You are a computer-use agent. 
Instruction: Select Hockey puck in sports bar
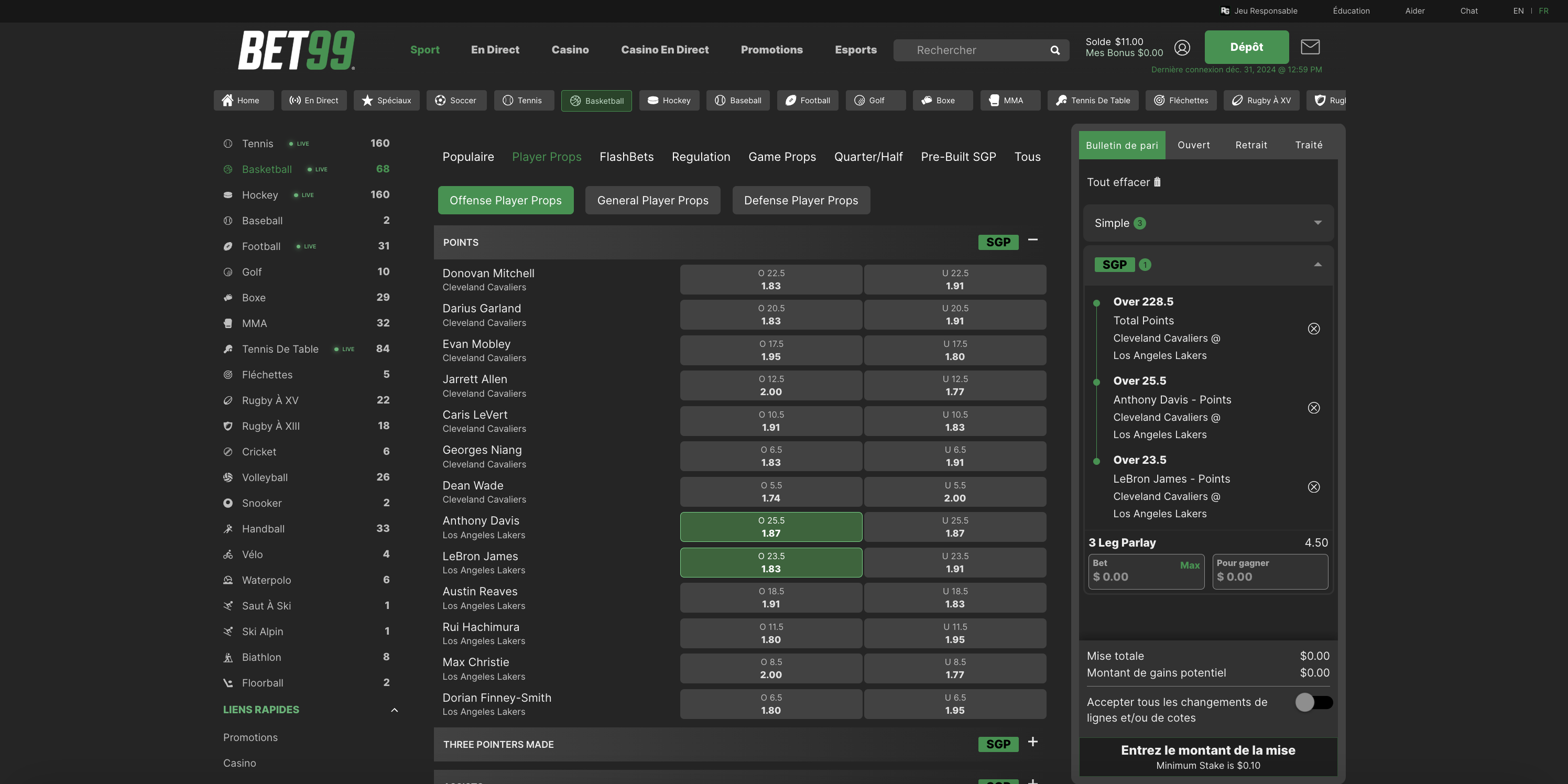(669, 101)
